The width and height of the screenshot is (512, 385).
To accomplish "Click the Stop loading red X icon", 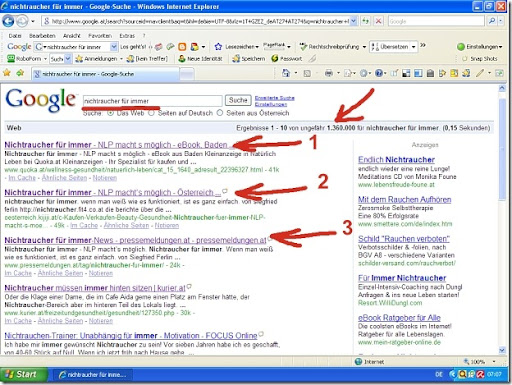I will [x=378, y=21].
